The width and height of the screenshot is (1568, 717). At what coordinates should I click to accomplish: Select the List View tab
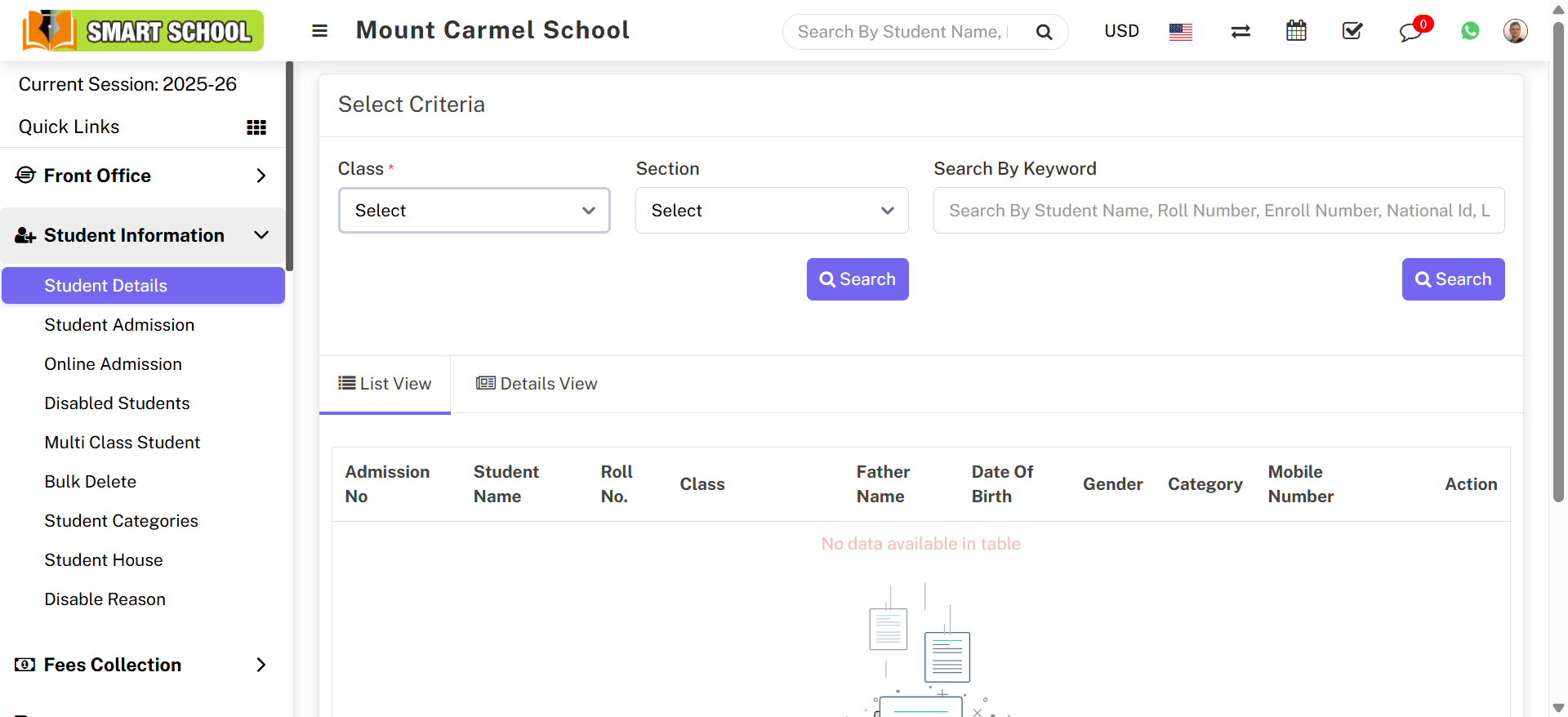385,384
